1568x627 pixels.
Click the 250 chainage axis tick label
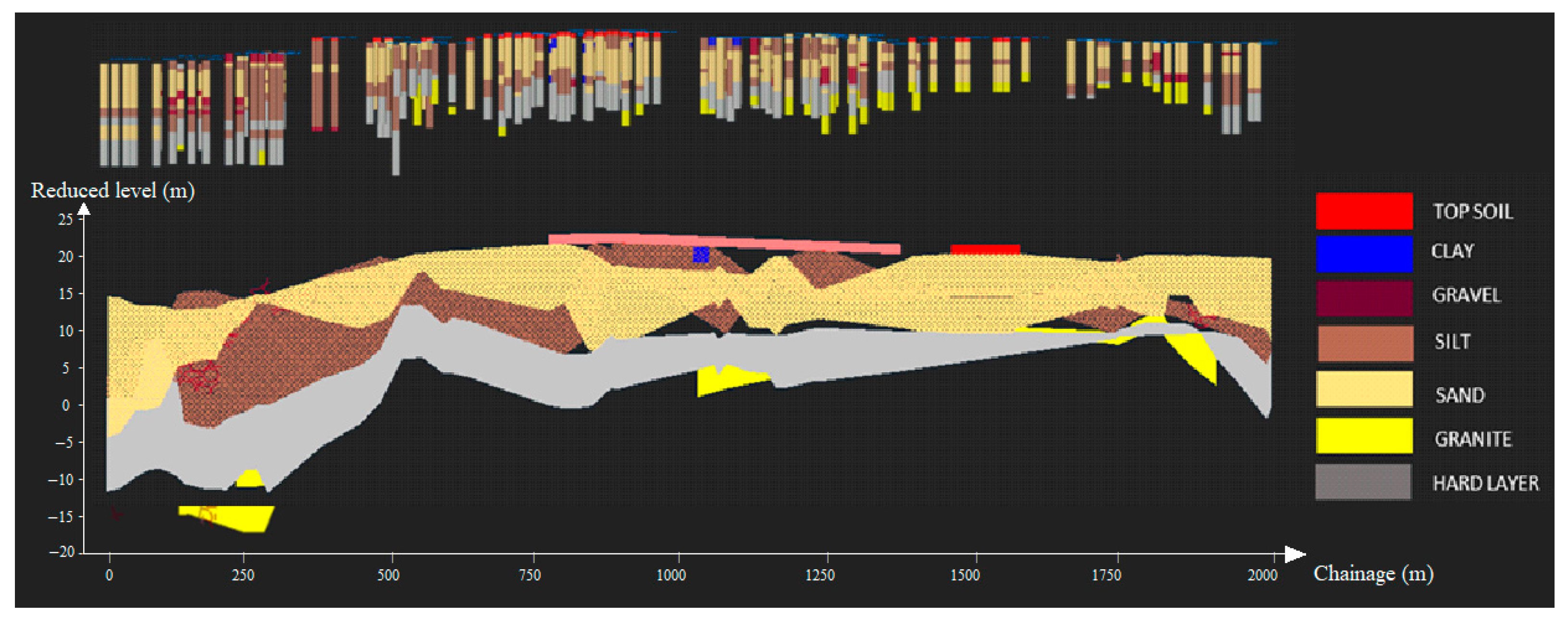click(x=243, y=575)
